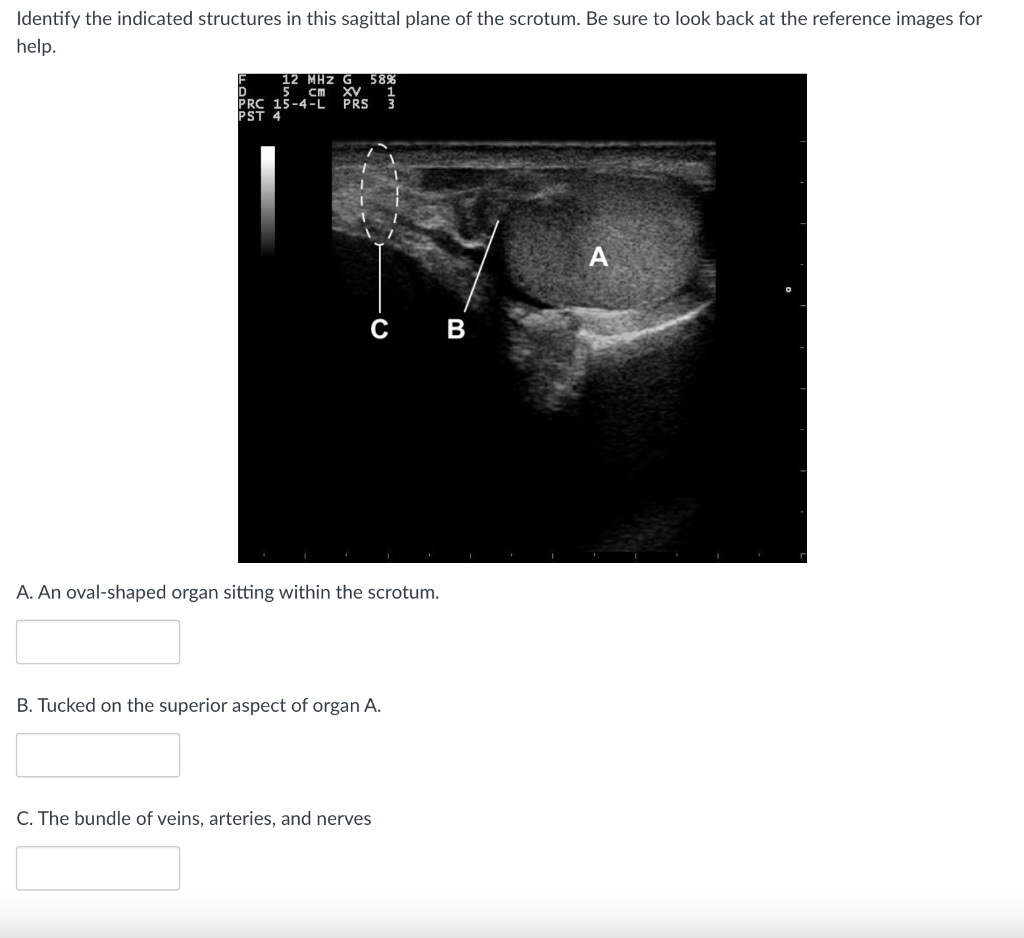Viewport: 1024px width, 938px height.
Task: Click label B on the ultrasound image
Action: tap(456, 328)
